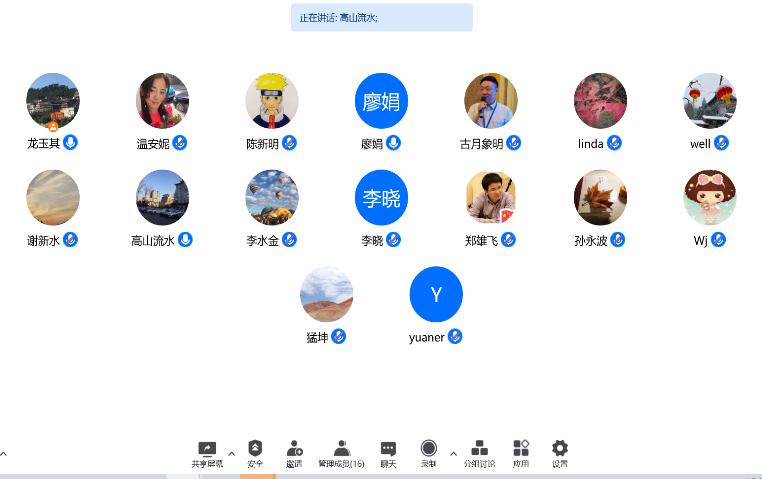Open Settings (设置) gear icon
762x479 pixels.
coord(560,454)
